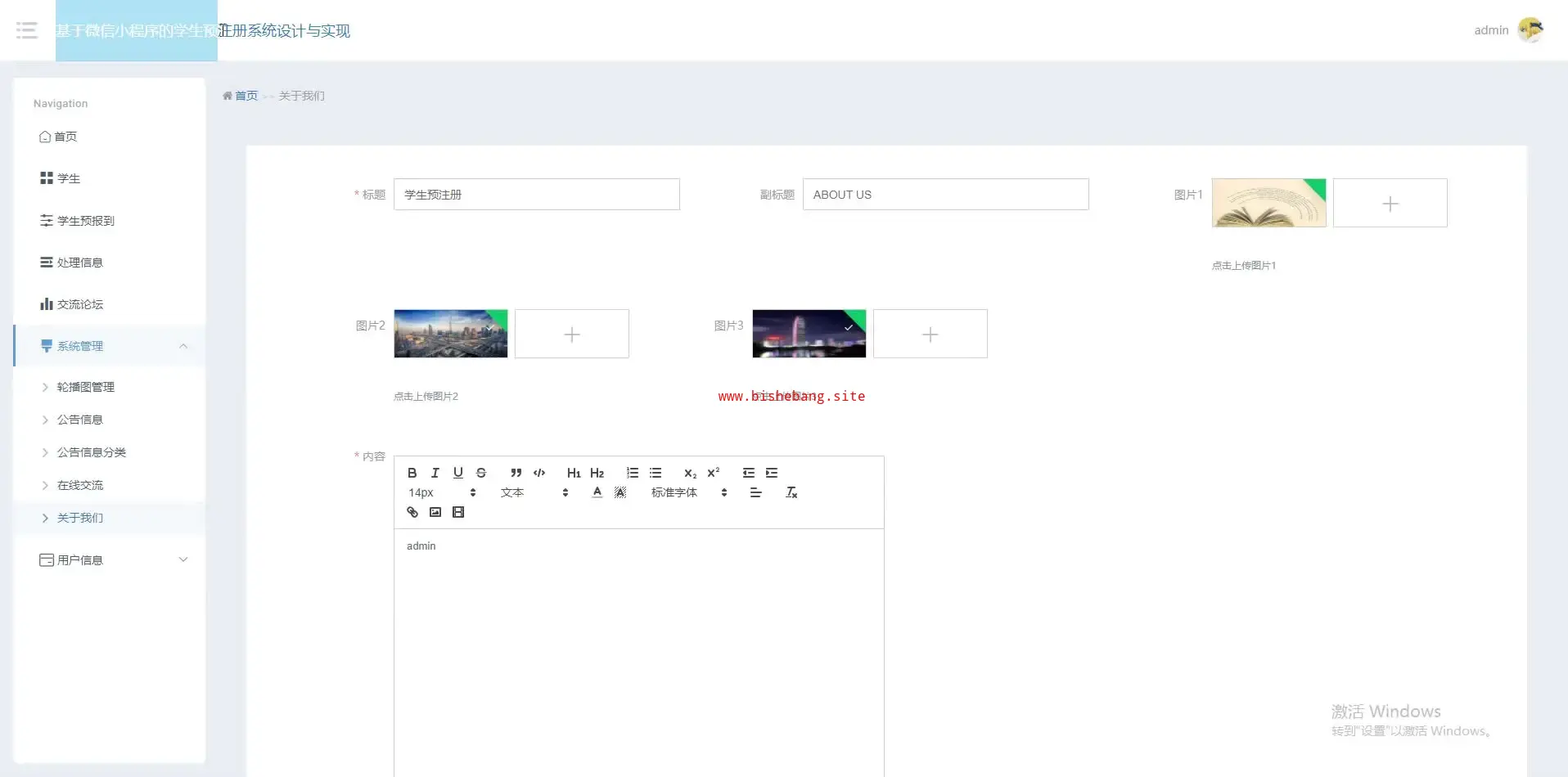Focus the 副标题 input field
Screen dimensions: 1568x777
coord(946,195)
